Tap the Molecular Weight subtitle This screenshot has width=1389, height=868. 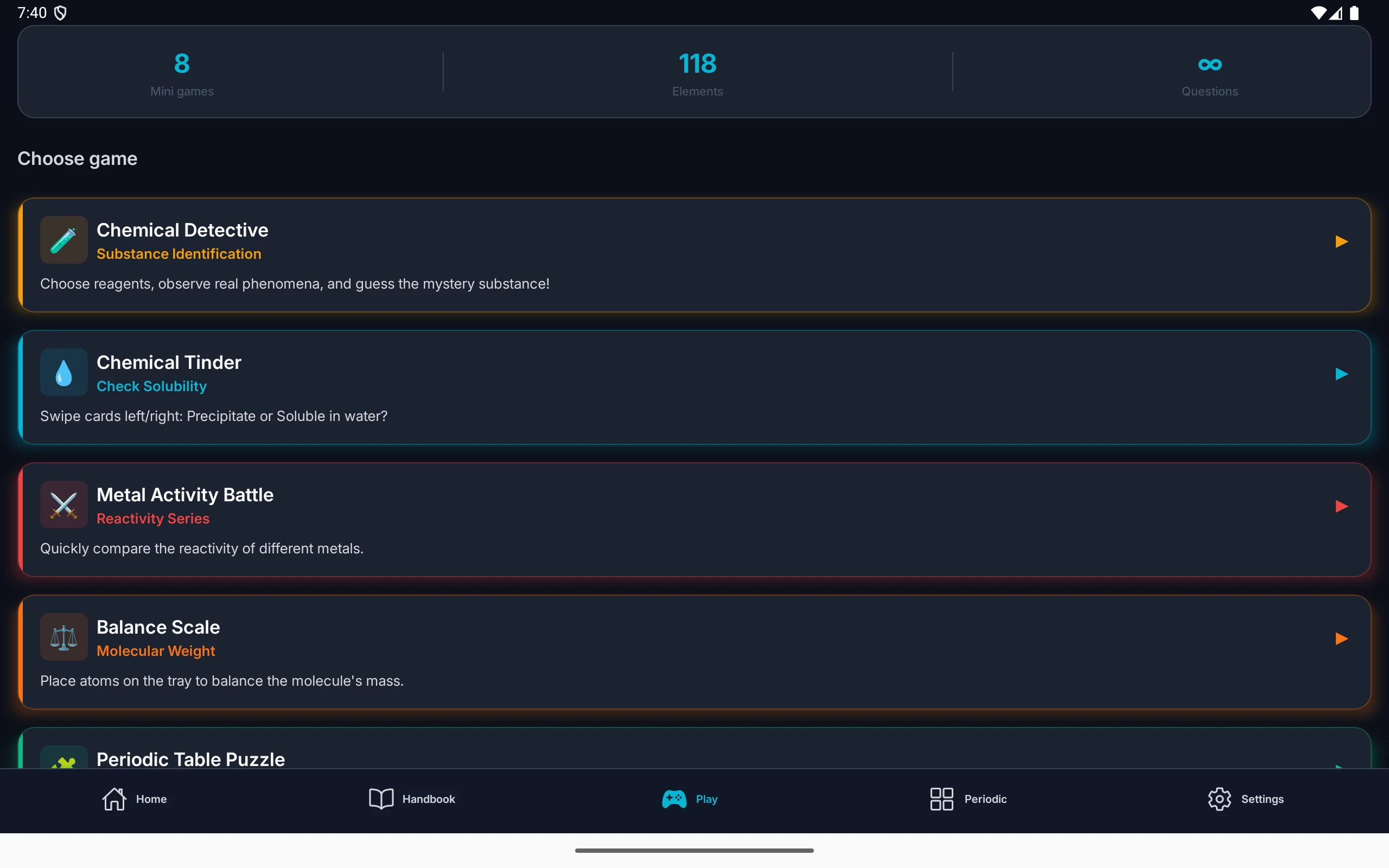156,651
